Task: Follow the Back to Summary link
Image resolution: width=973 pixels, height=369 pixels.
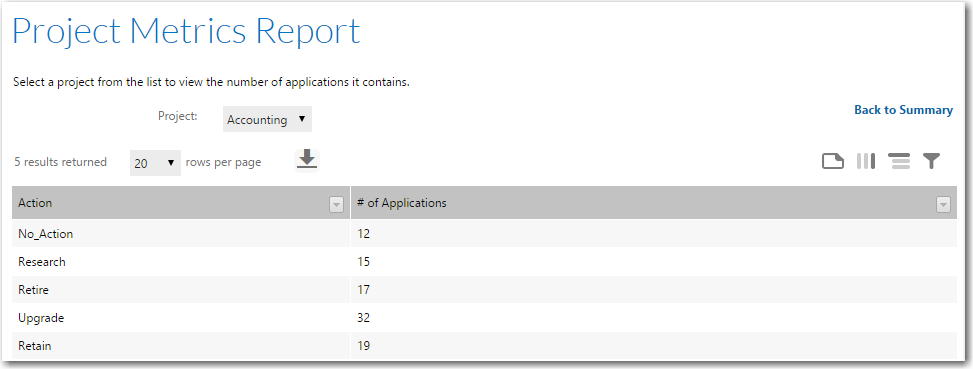Action: 904,110
